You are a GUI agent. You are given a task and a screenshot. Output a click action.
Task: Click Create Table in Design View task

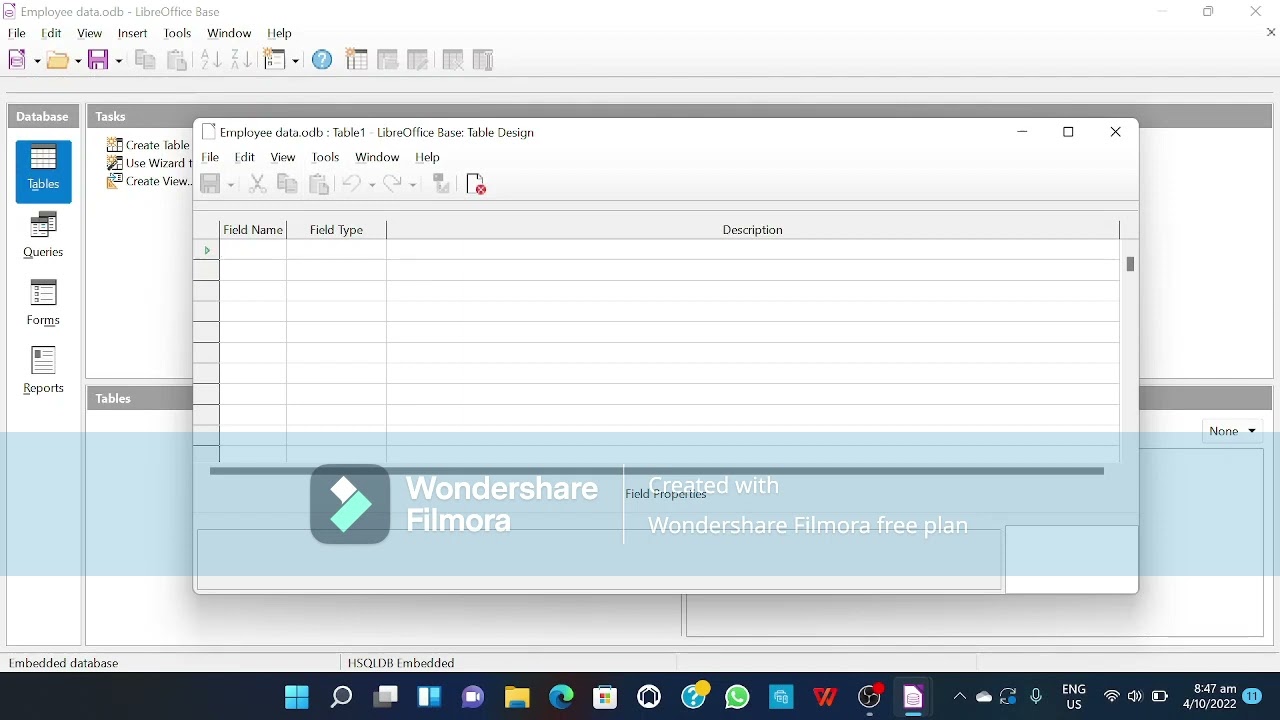pyautogui.click(x=148, y=145)
